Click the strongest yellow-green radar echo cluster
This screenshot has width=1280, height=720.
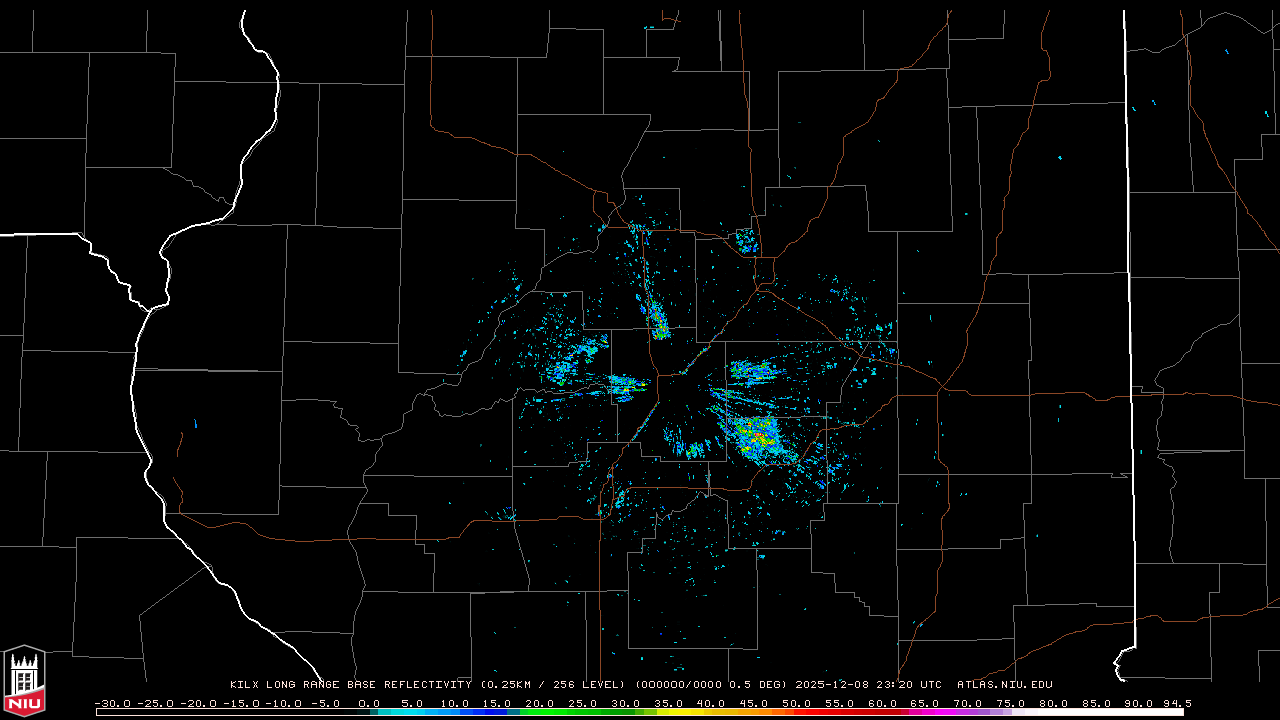tap(756, 436)
